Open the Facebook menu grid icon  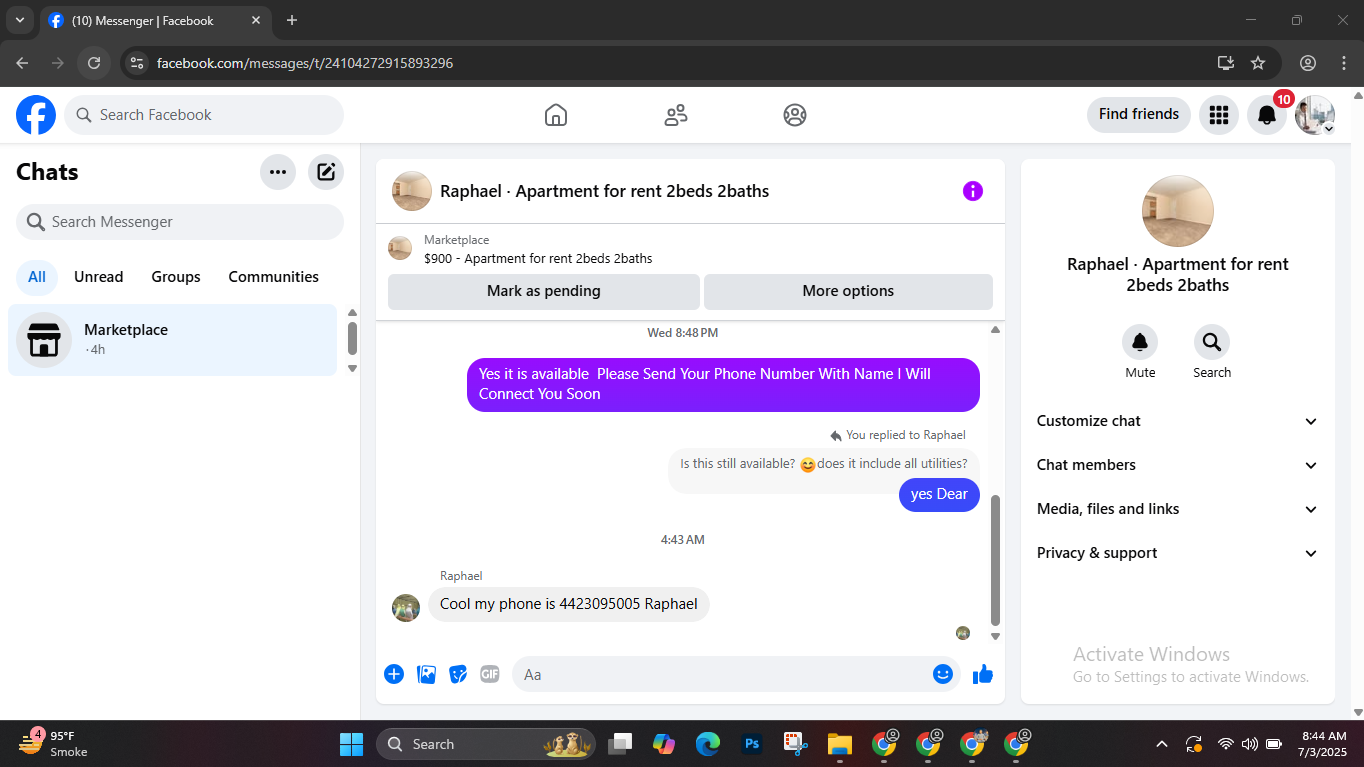tap(1218, 115)
